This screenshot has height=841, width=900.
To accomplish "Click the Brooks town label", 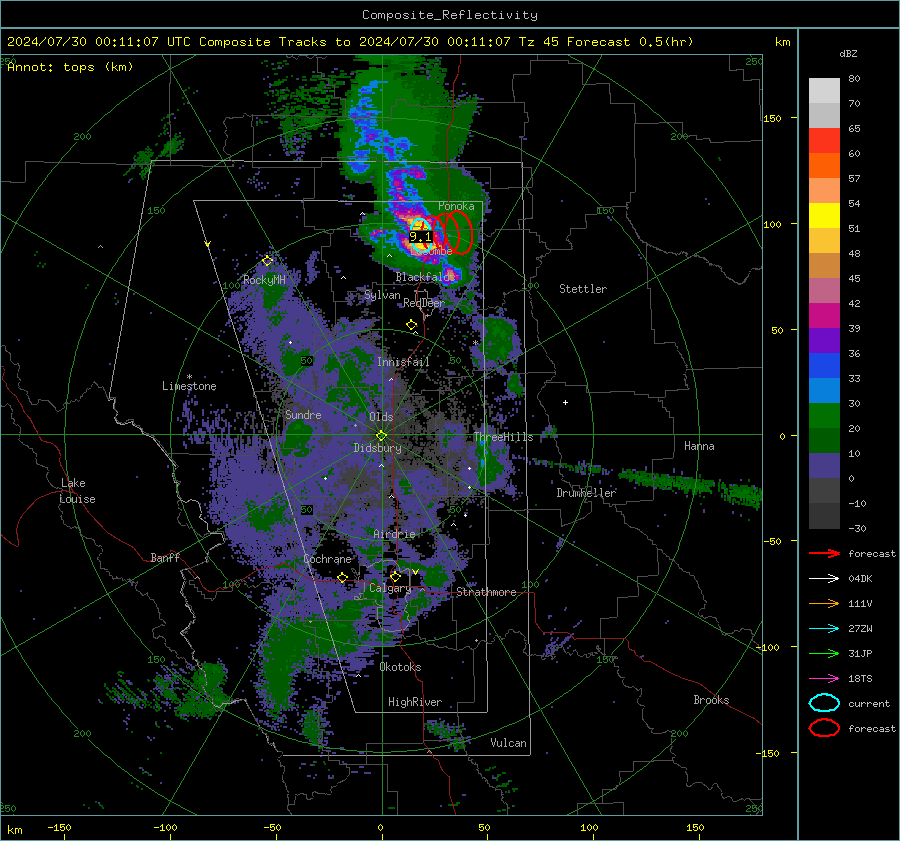I will tap(711, 700).
